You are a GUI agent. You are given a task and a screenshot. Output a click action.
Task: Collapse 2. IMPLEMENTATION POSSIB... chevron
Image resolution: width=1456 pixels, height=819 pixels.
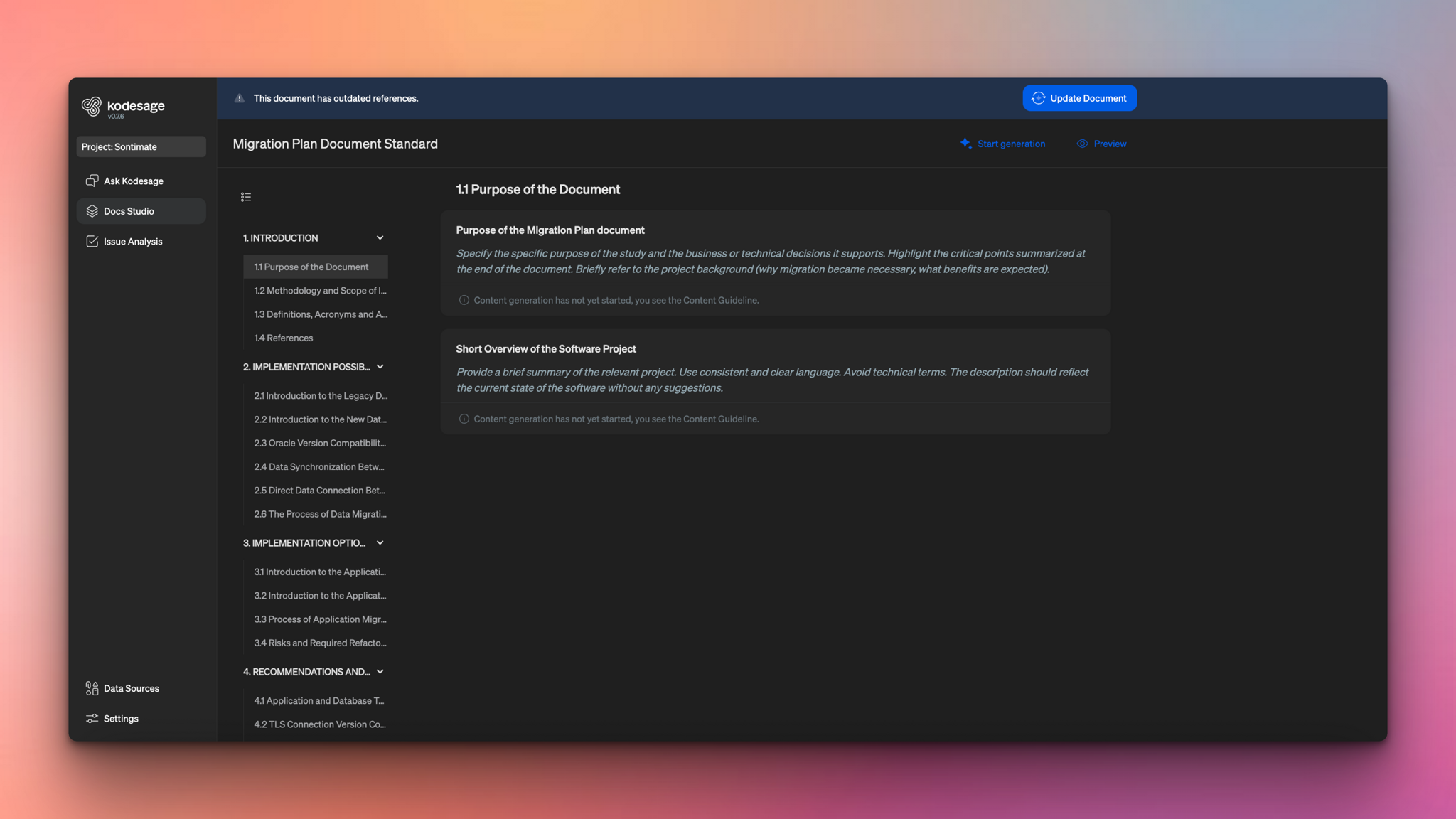(x=380, y=367)
